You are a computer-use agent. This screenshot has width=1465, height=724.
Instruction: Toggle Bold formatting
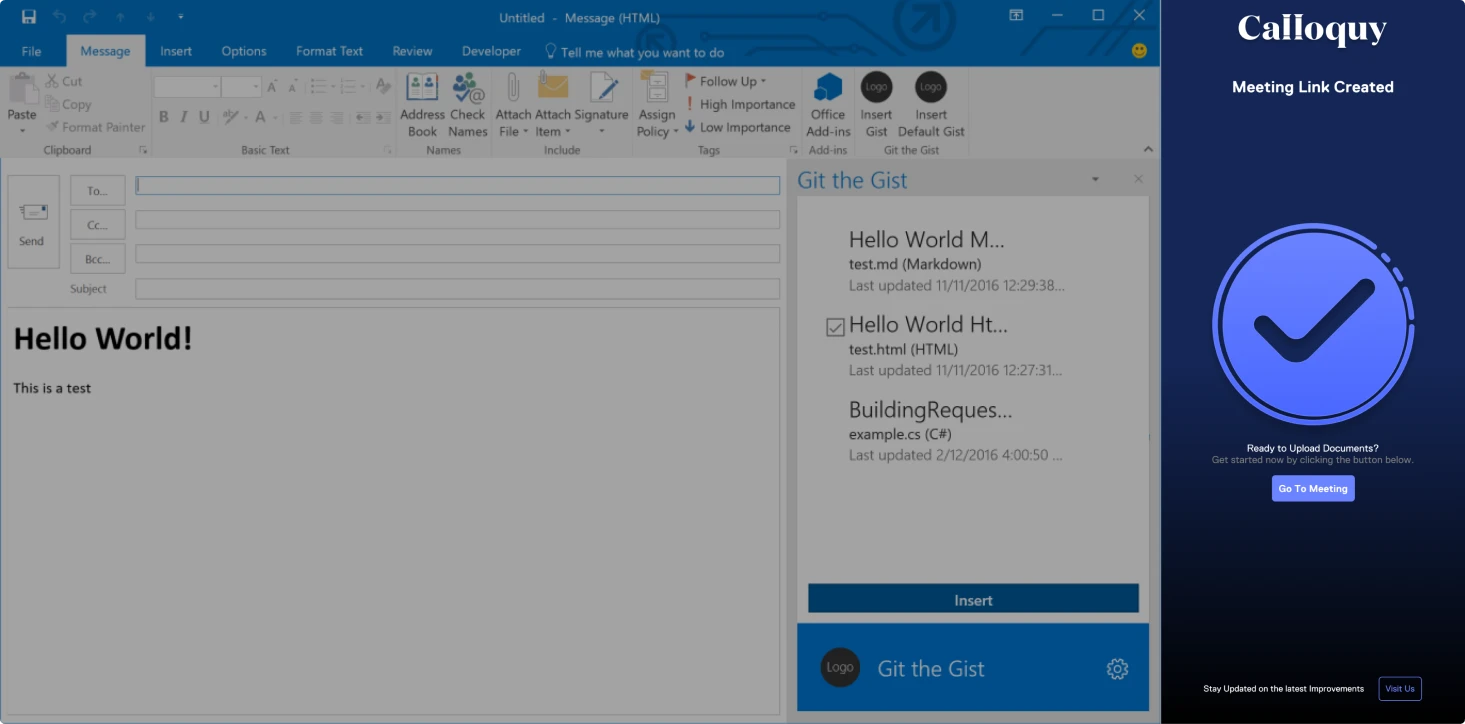163,117
